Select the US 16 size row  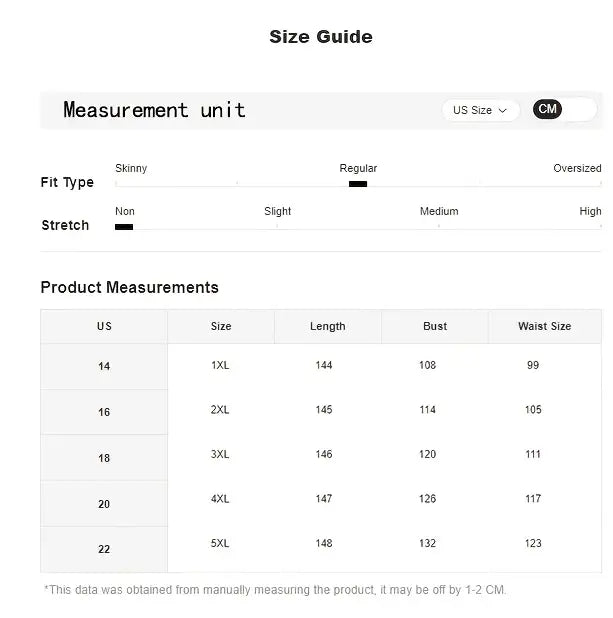104,412
